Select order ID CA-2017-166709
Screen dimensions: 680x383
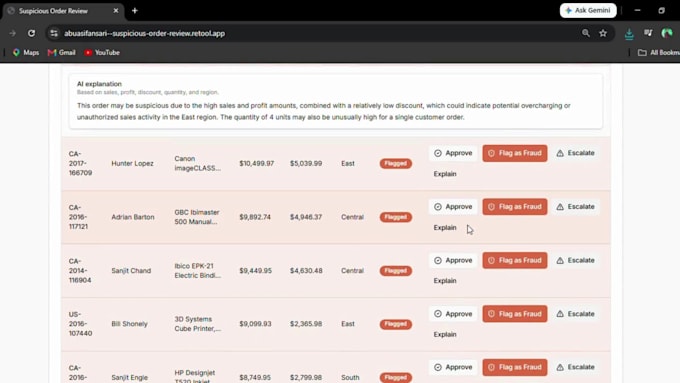pyautogui.click(x=80, y=164)
